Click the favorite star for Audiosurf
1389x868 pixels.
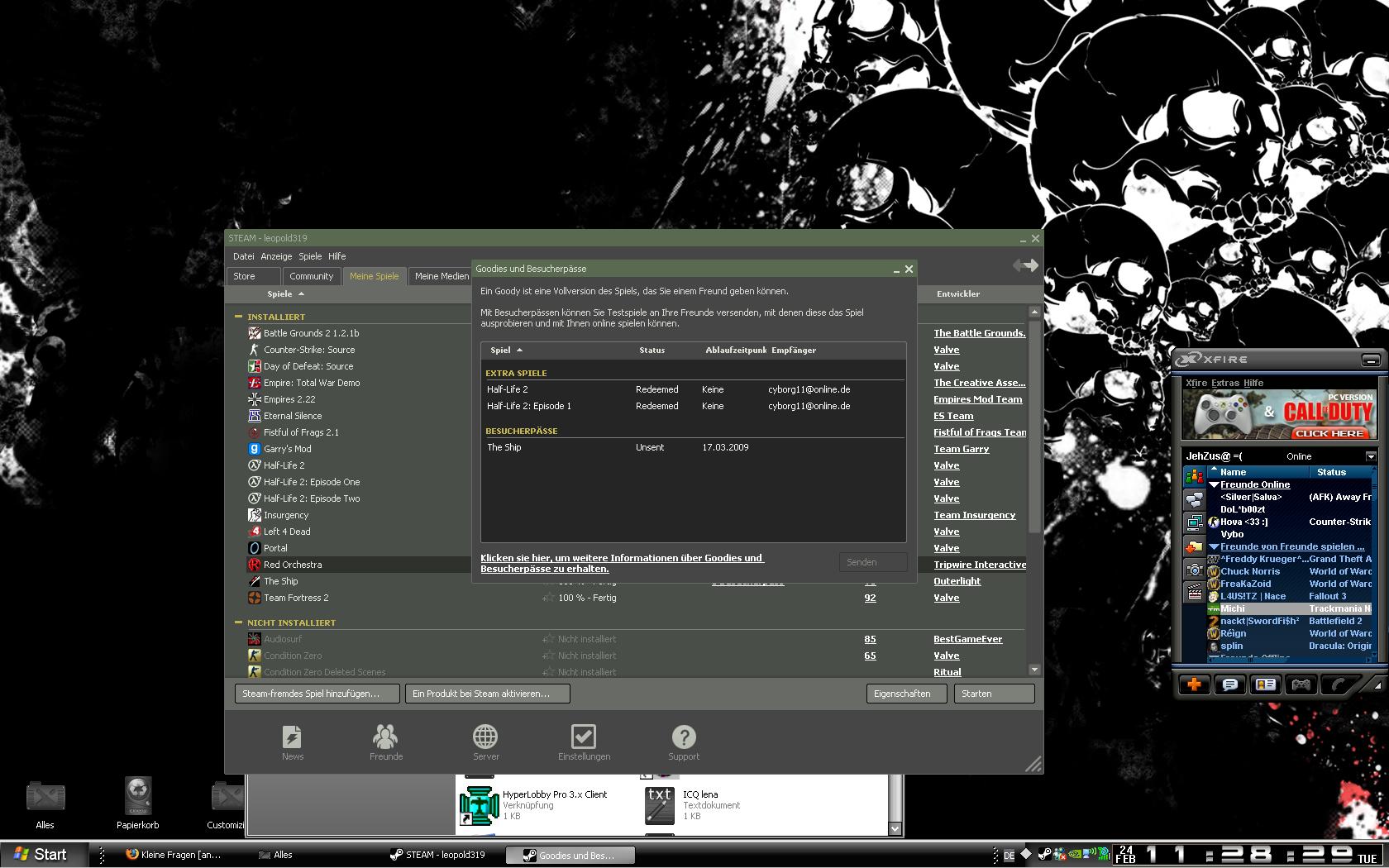pos(548,638)
